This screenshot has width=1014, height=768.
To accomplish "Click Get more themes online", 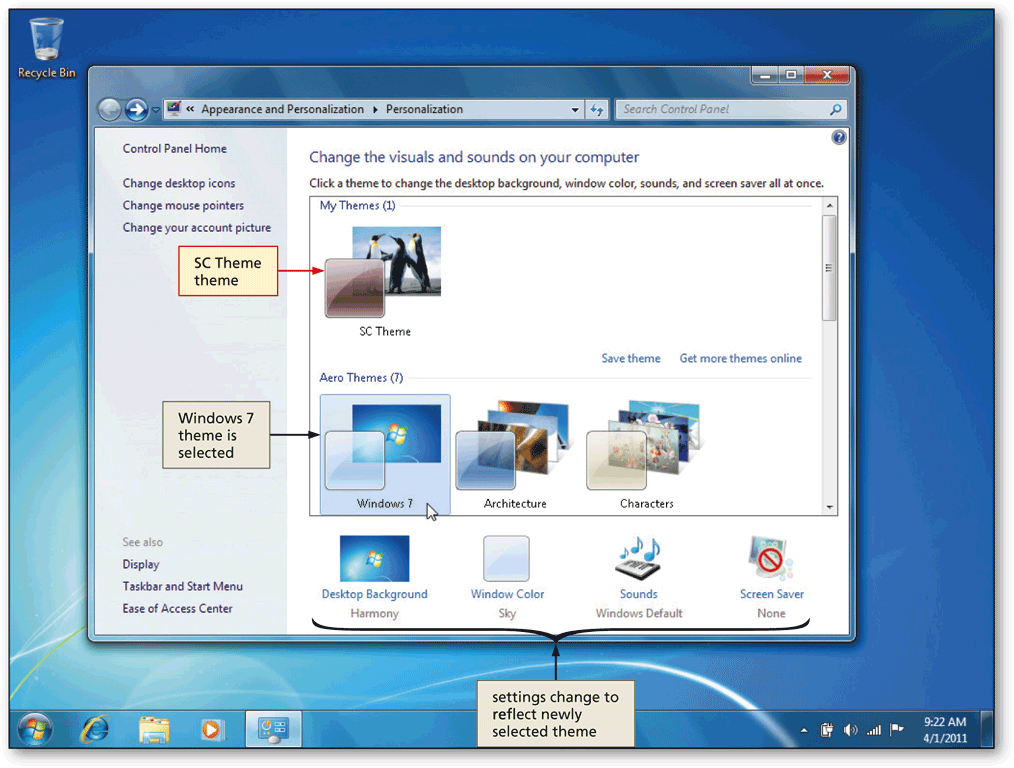I will coord(740,358).
